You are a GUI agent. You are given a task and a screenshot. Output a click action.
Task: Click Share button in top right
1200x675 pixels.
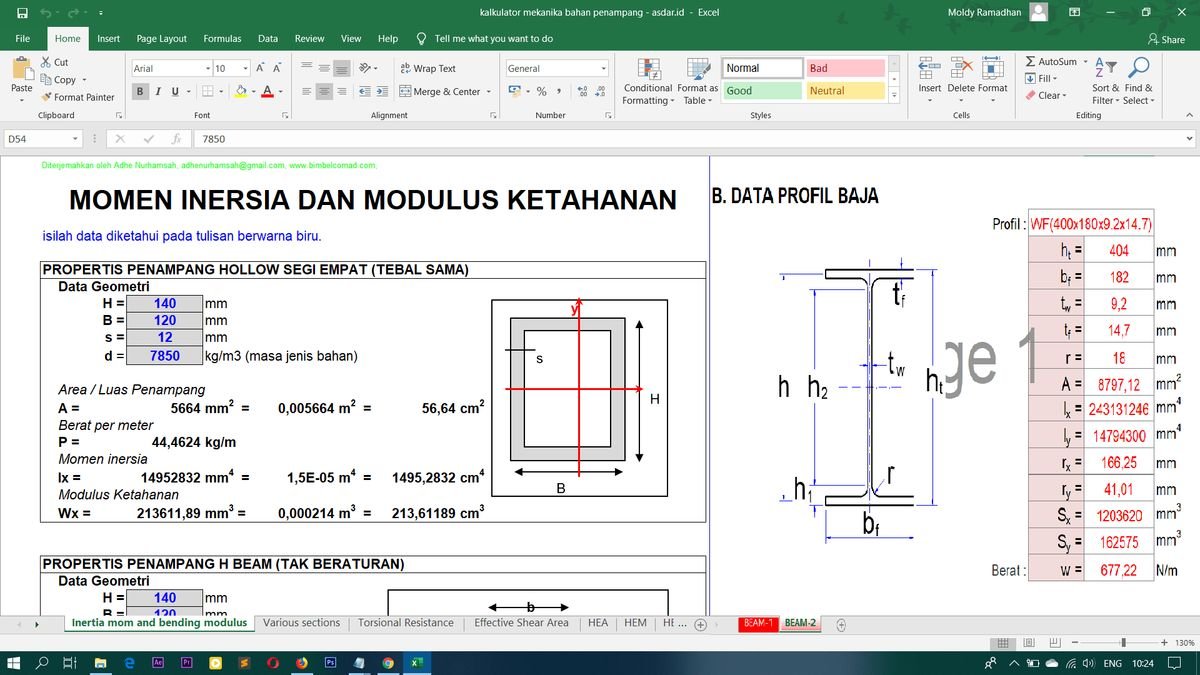(1166, 39)
